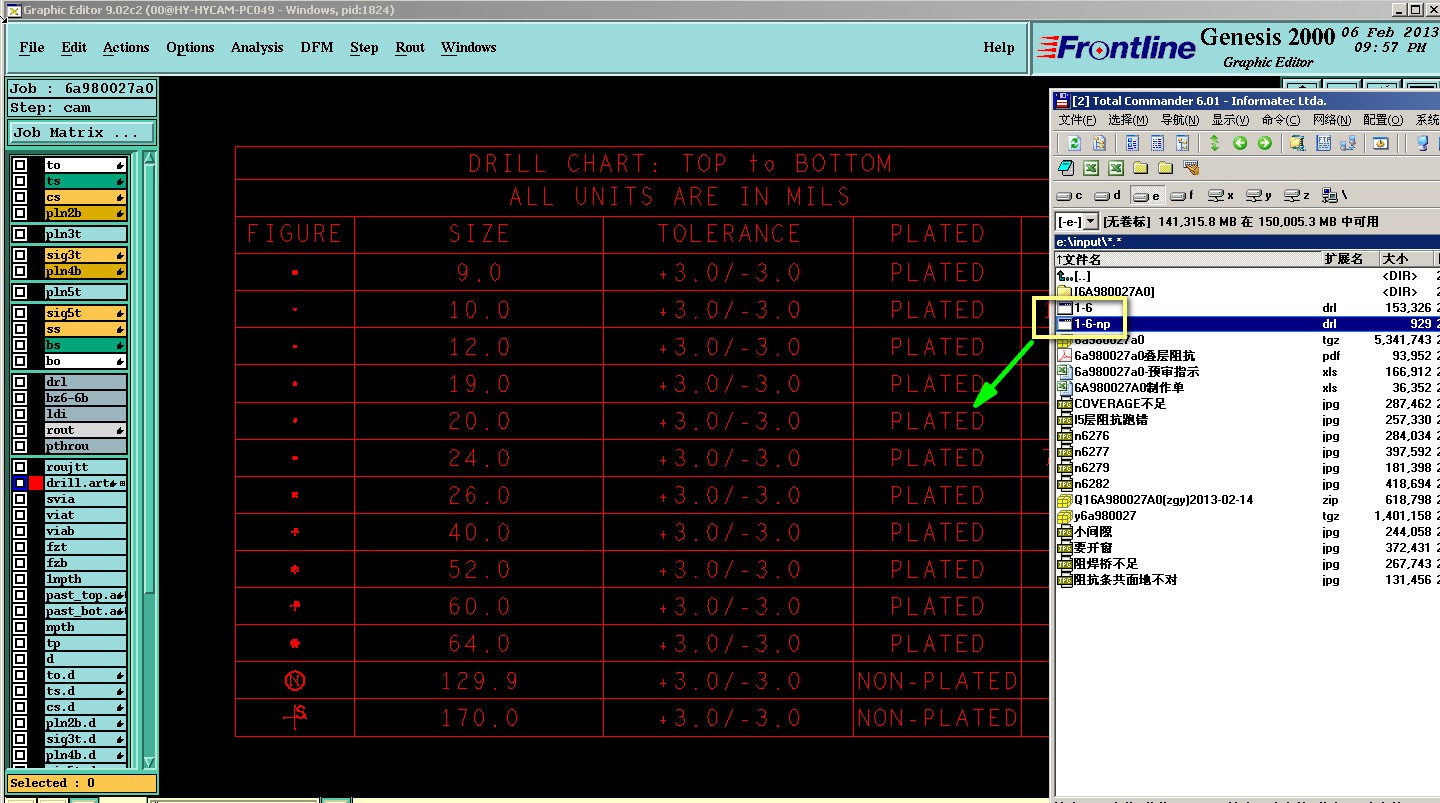Click the layer list scrollbar down arrow
Screen dimensions: 1440x803
click(150, 763)
